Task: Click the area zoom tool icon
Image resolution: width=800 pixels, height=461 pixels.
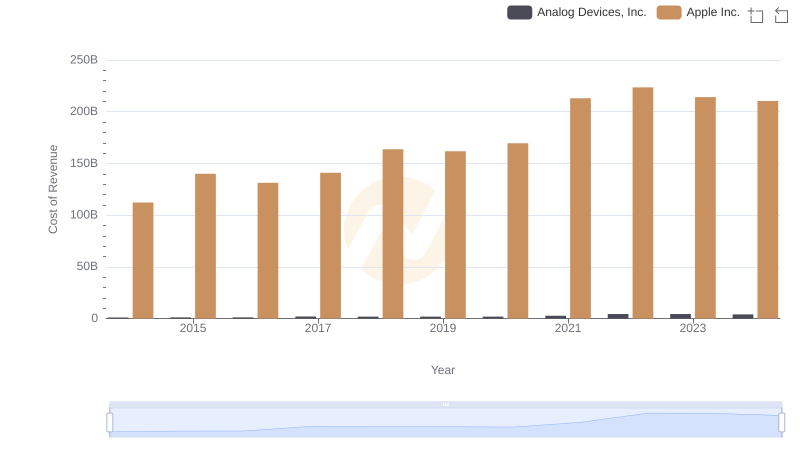Action: (x=756, y=15)
